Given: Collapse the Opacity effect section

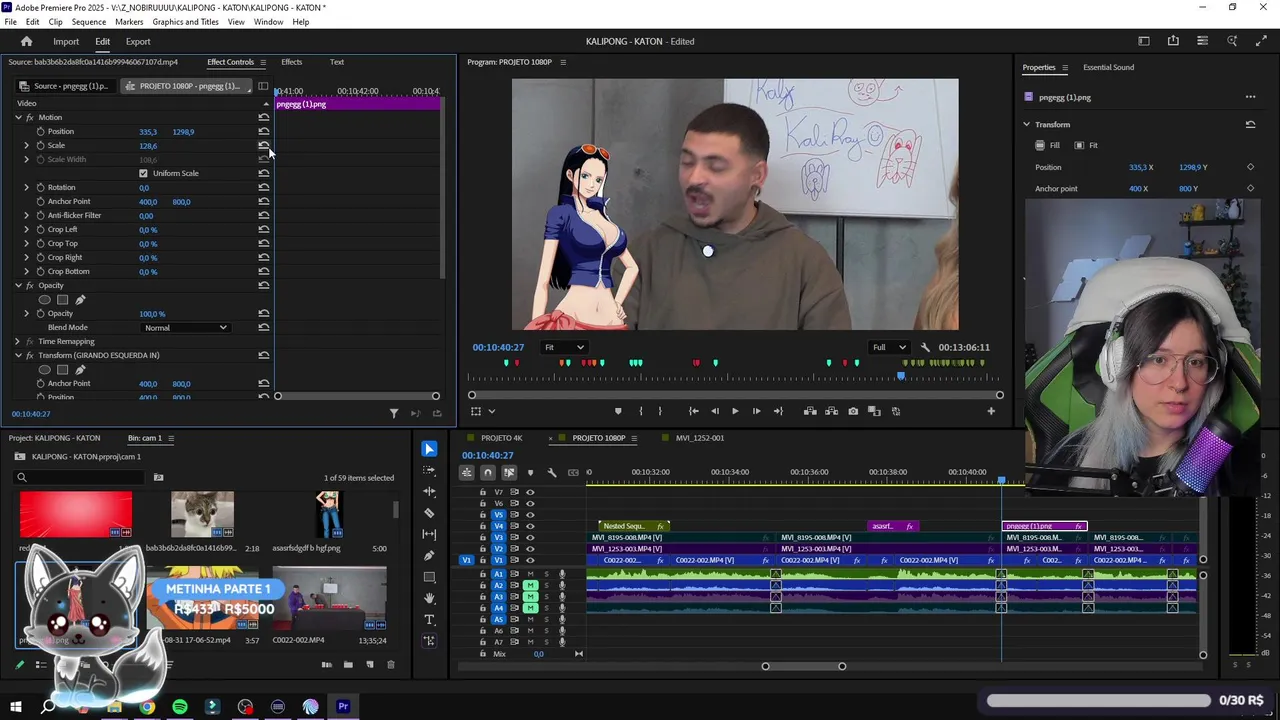Looking at the screenshot, I should coord(18,285).
